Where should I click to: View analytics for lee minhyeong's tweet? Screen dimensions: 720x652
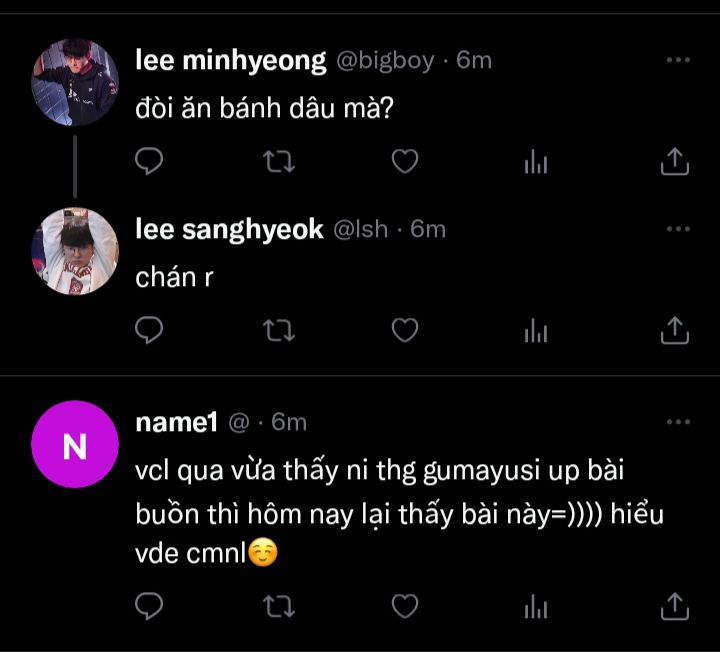tap(536, 161)
